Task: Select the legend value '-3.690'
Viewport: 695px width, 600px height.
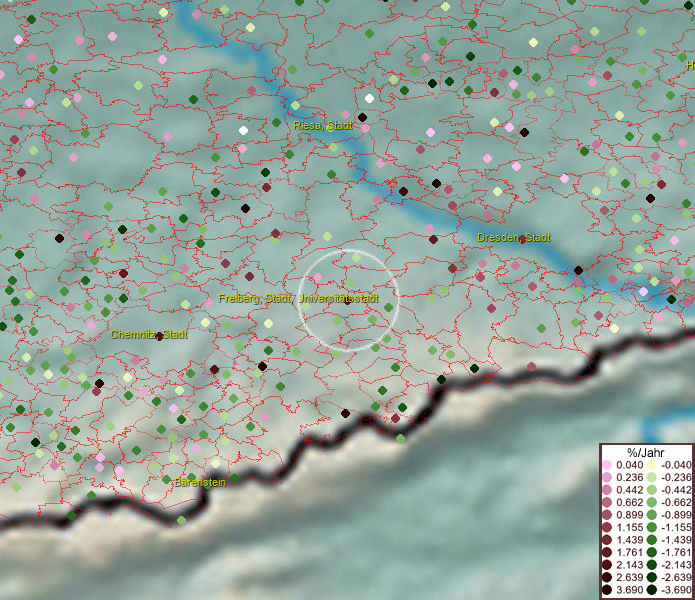Action: click(676, 590)
